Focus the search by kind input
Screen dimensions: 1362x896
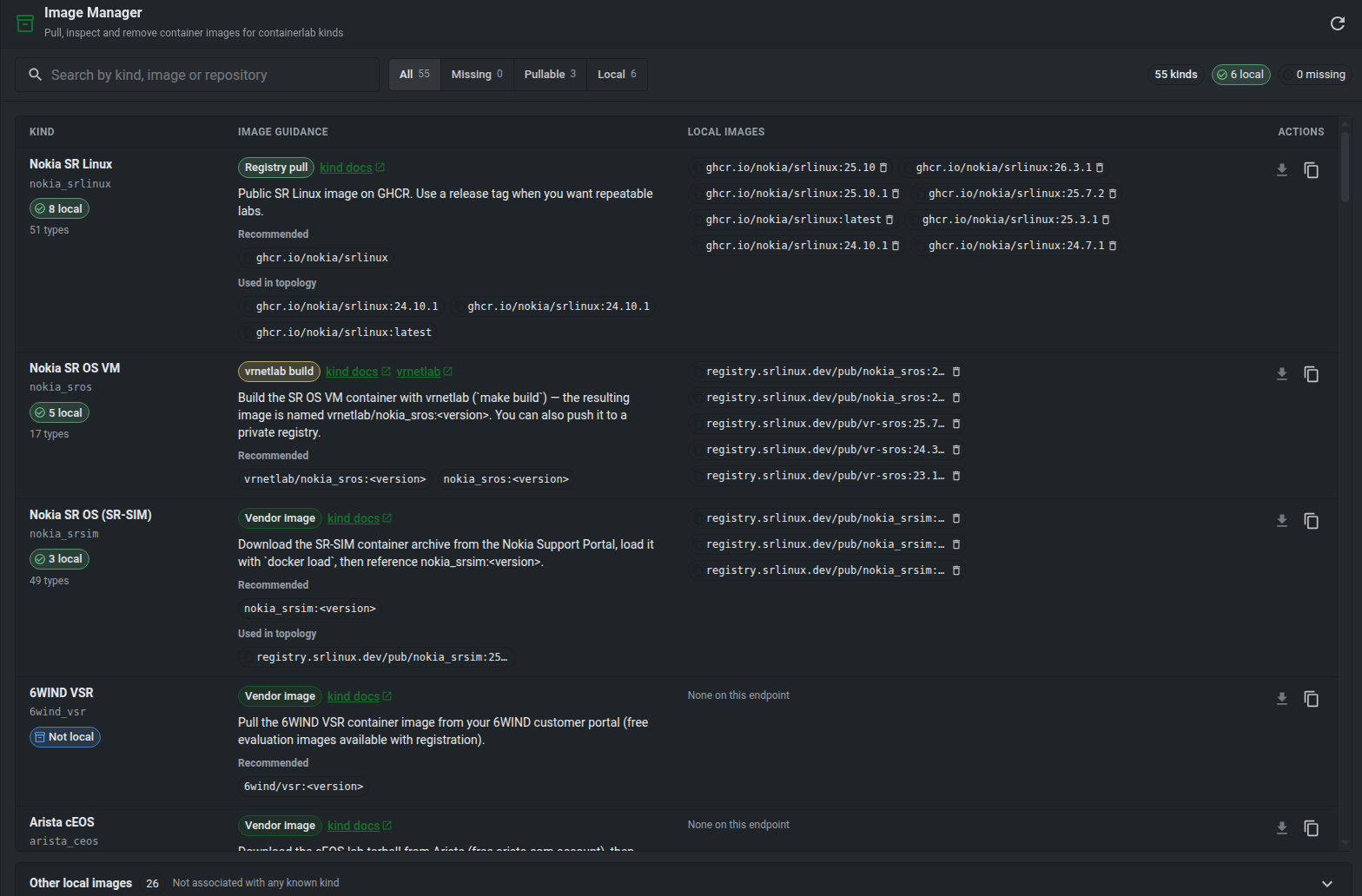197,75
